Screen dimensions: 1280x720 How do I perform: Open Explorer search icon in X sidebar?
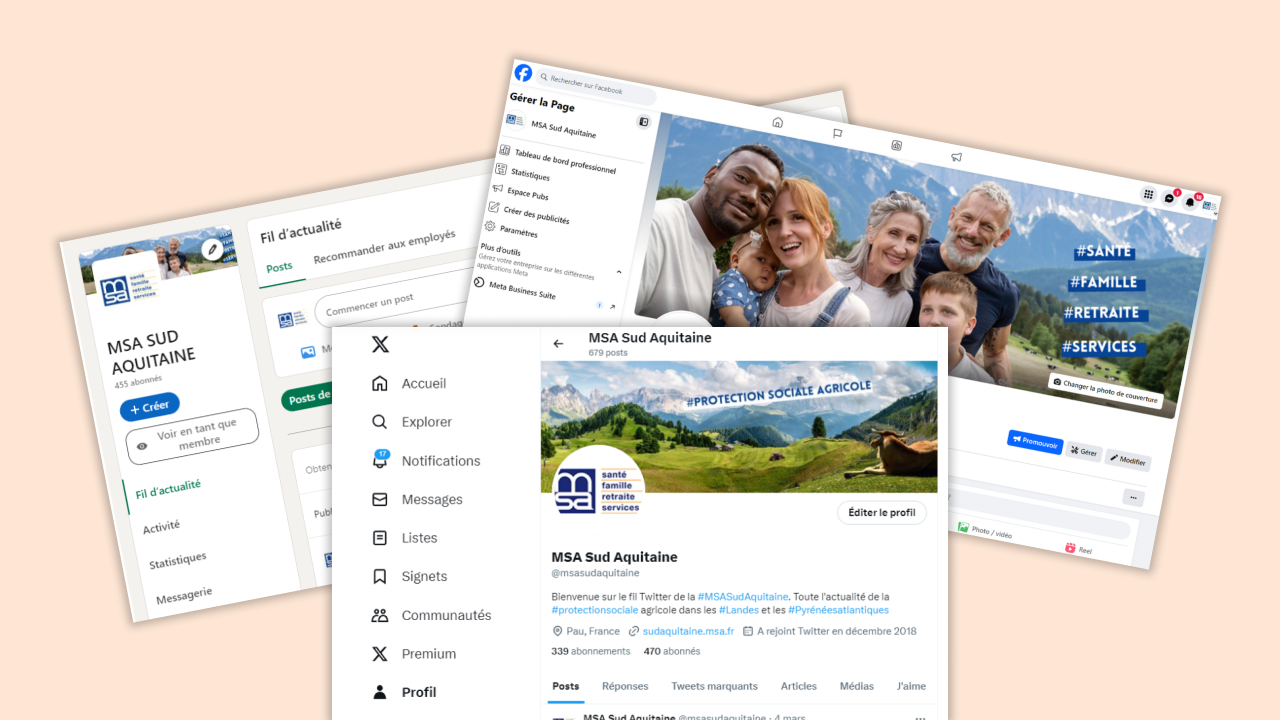pyautogui.click(x=379, y=422)
